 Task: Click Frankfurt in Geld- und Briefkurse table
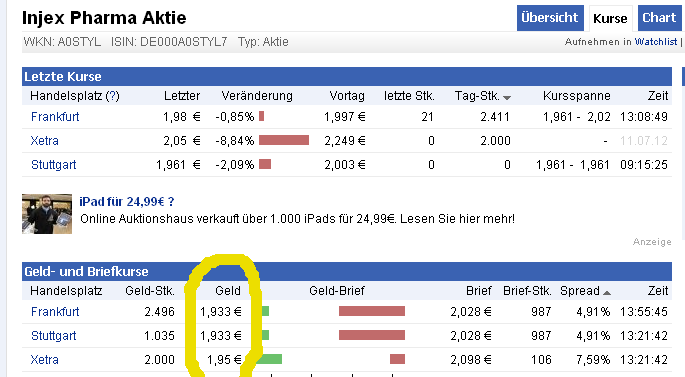(55, 312)
